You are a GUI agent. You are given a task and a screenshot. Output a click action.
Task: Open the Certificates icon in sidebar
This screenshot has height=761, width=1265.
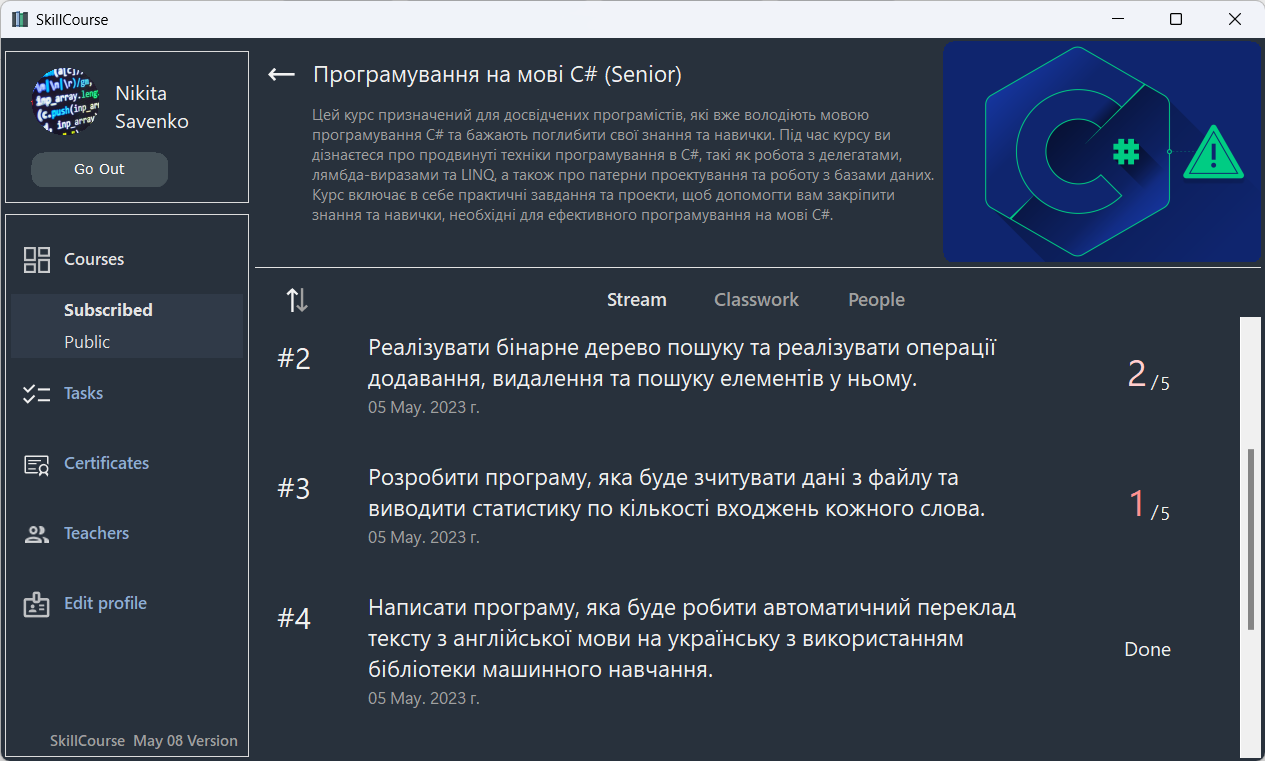[36, 463]
